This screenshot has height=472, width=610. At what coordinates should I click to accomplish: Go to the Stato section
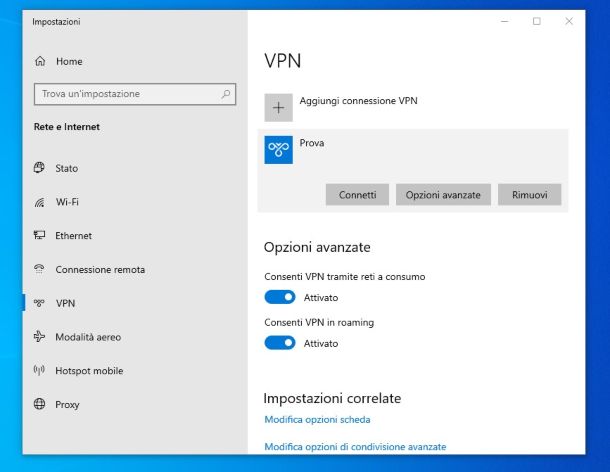[x=67, y=168]
